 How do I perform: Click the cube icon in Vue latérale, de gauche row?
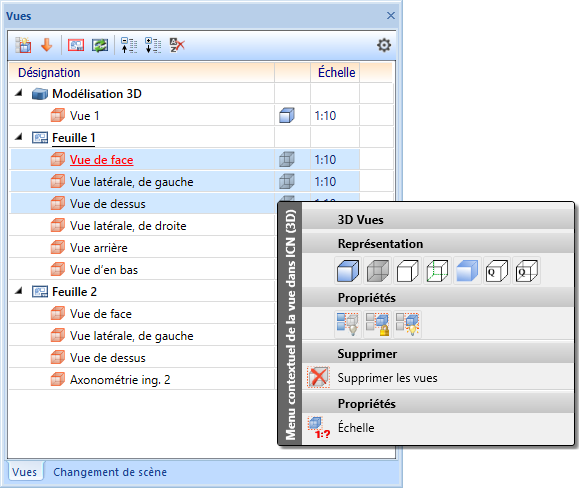point(287,181)
